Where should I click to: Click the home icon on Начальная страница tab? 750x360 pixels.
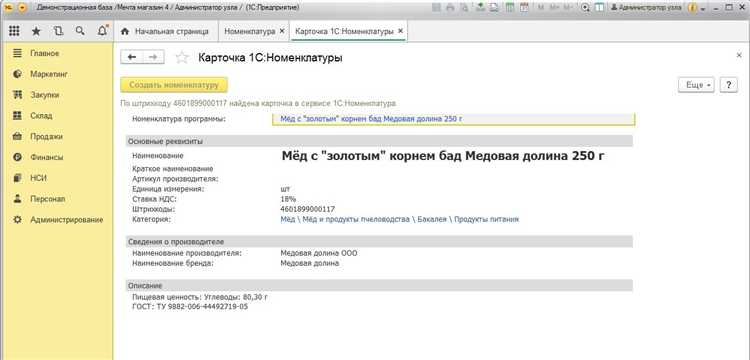point(125,32)
